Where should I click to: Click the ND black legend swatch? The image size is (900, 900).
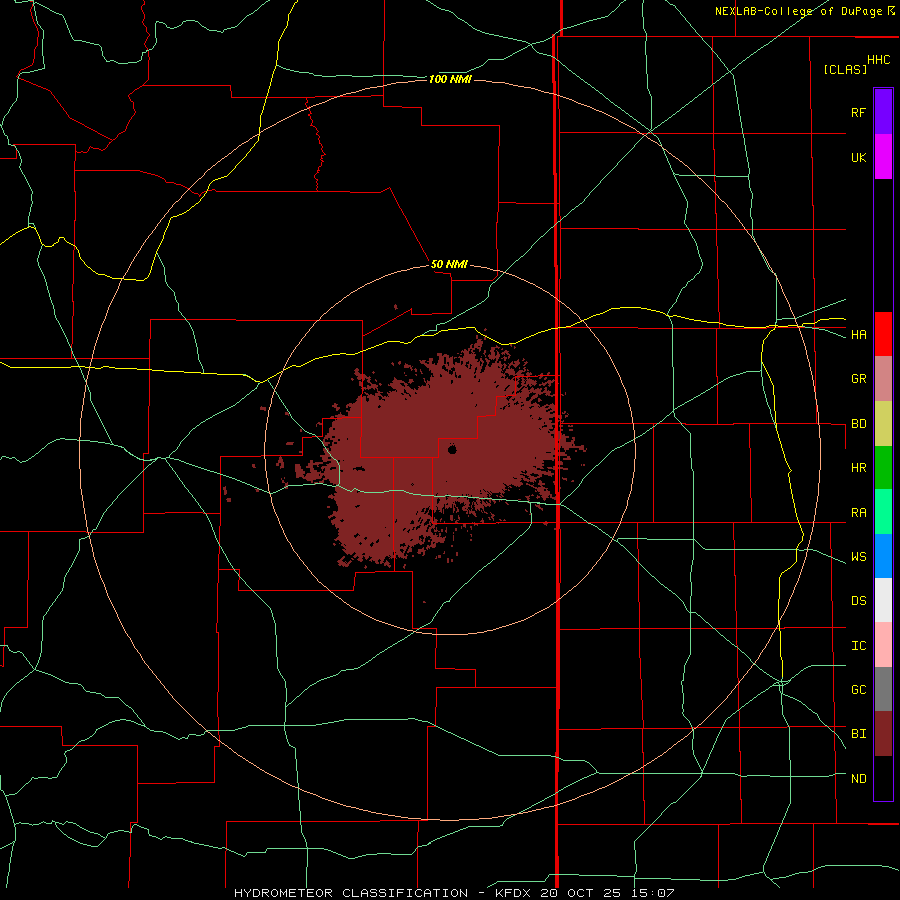883,778
